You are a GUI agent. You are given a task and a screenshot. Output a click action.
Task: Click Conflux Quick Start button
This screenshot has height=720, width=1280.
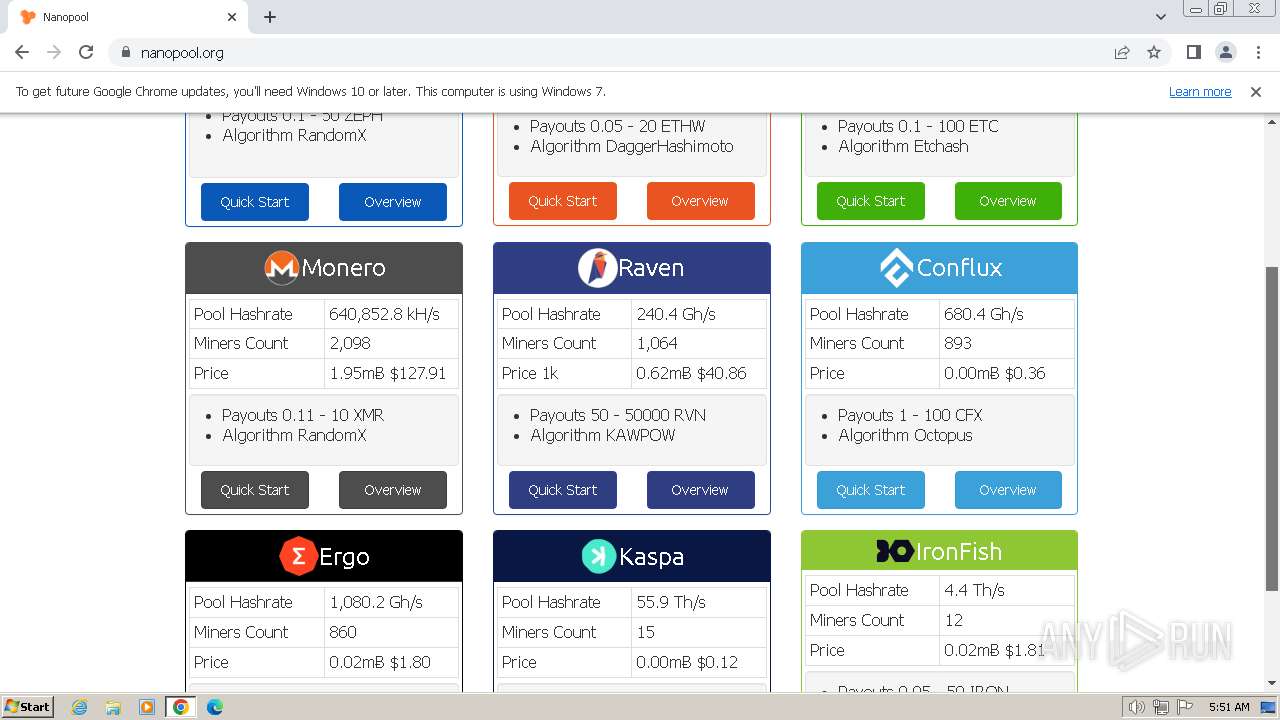(871, 490)
